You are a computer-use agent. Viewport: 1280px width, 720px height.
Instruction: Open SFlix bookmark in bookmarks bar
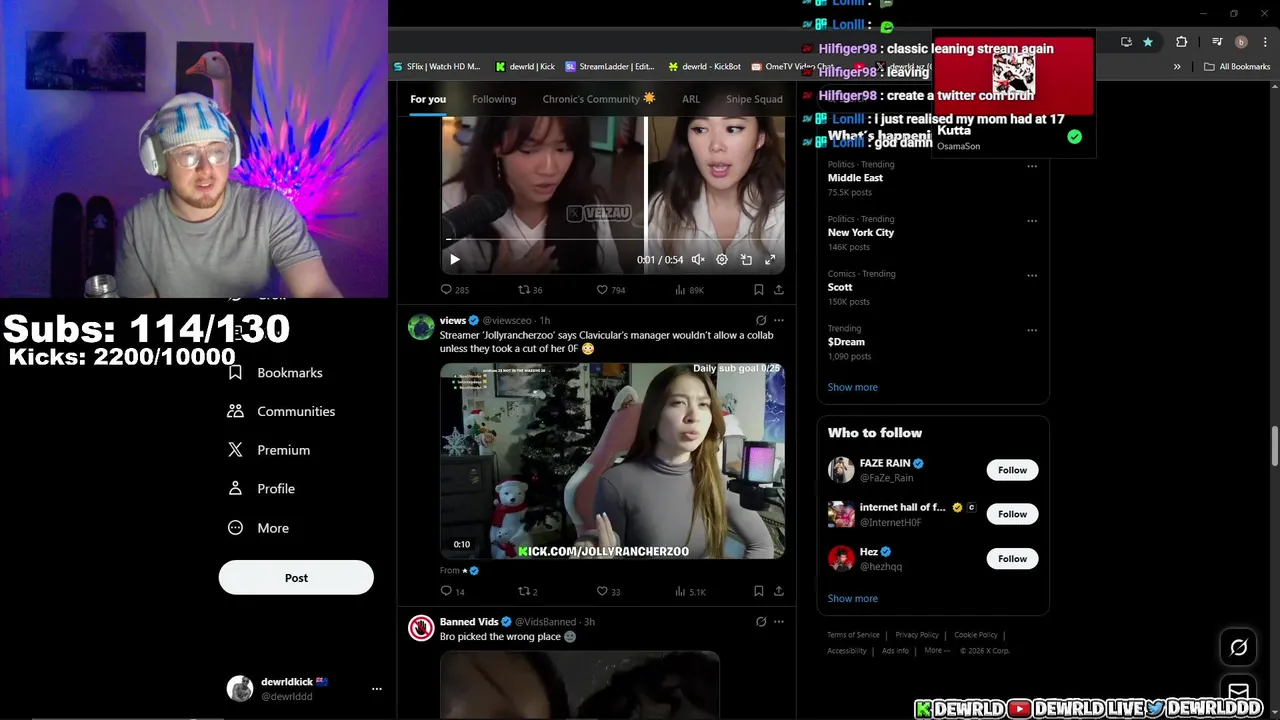pos(436,66)
